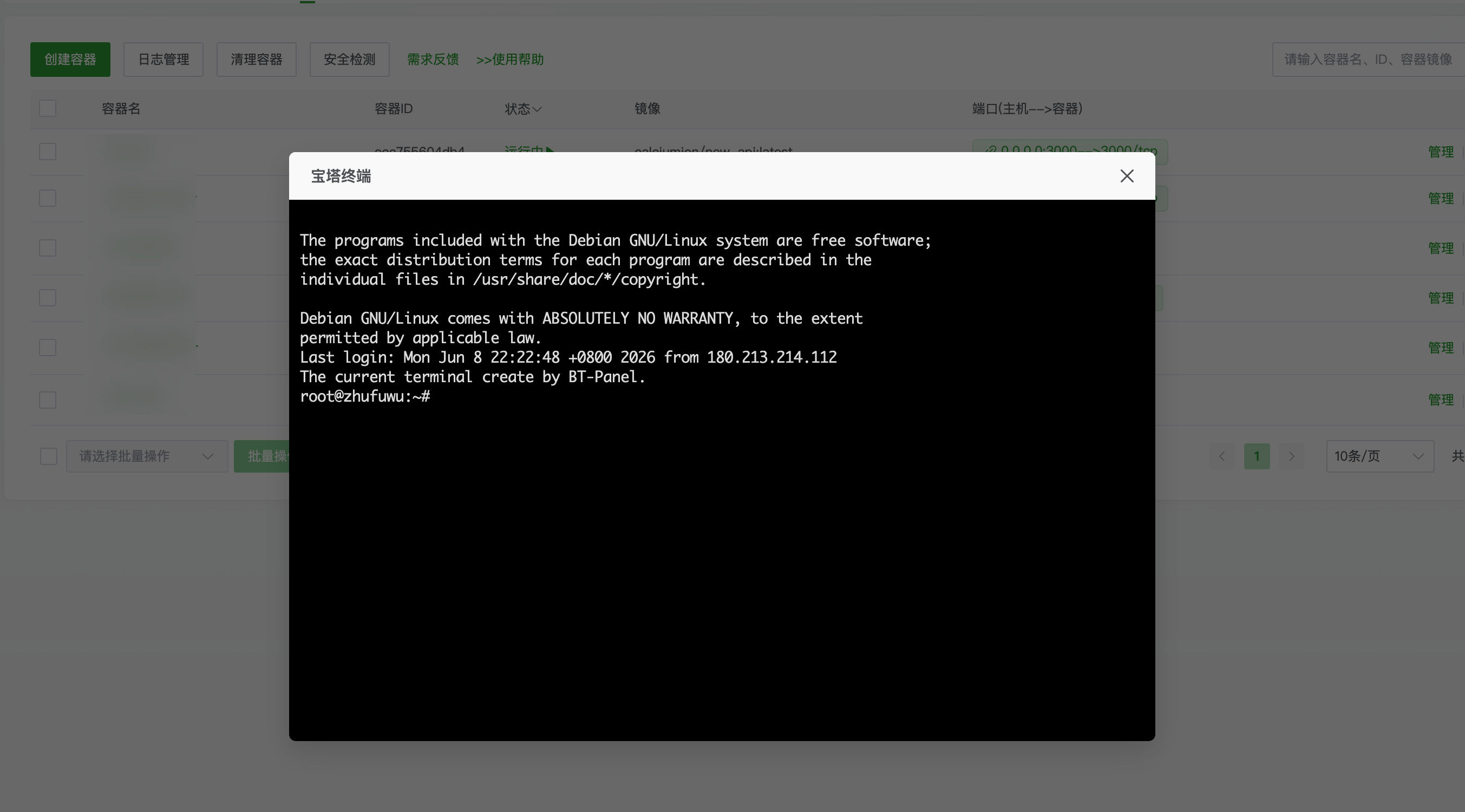Open 日志管理 log management

[163, 59]
